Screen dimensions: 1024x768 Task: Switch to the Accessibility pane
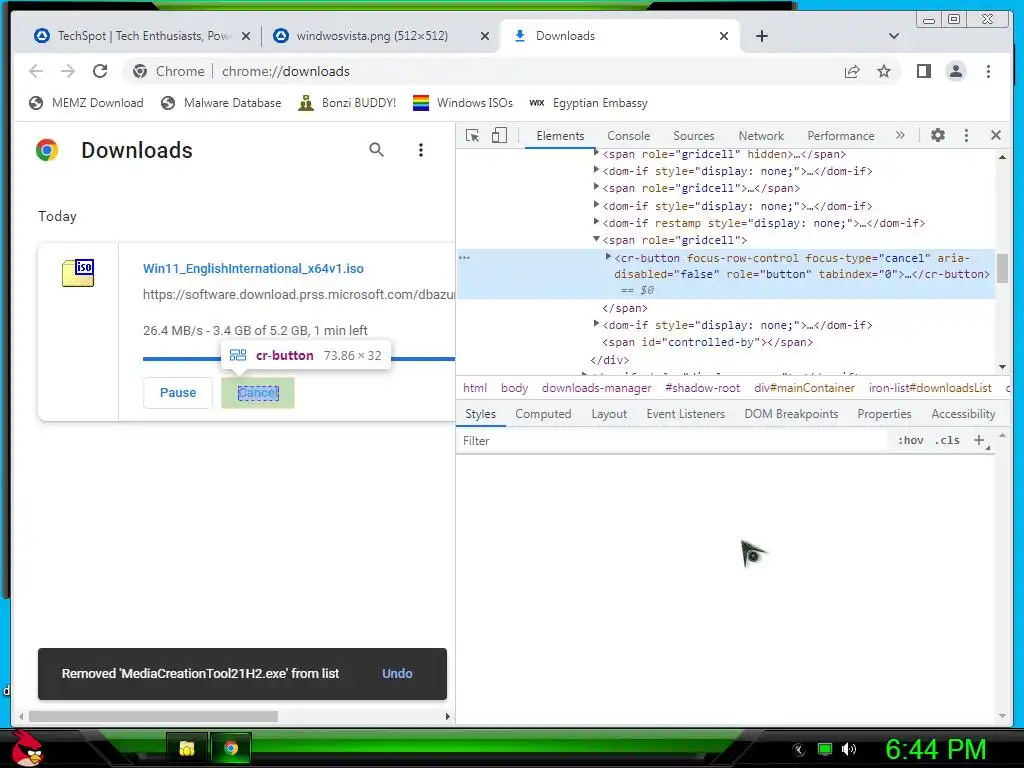click(963, 414)
